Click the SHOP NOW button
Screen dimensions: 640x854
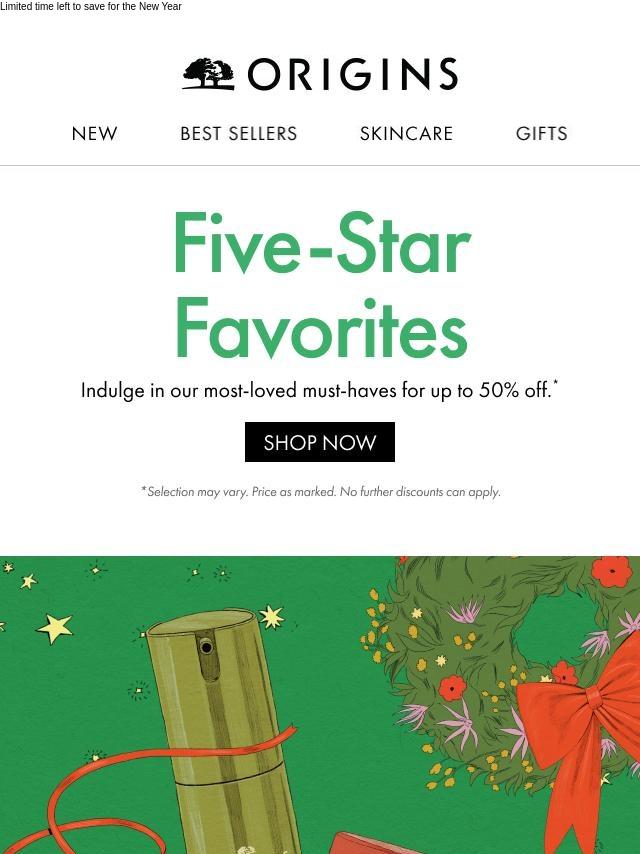pyautogui.click(x=320, y=442)
